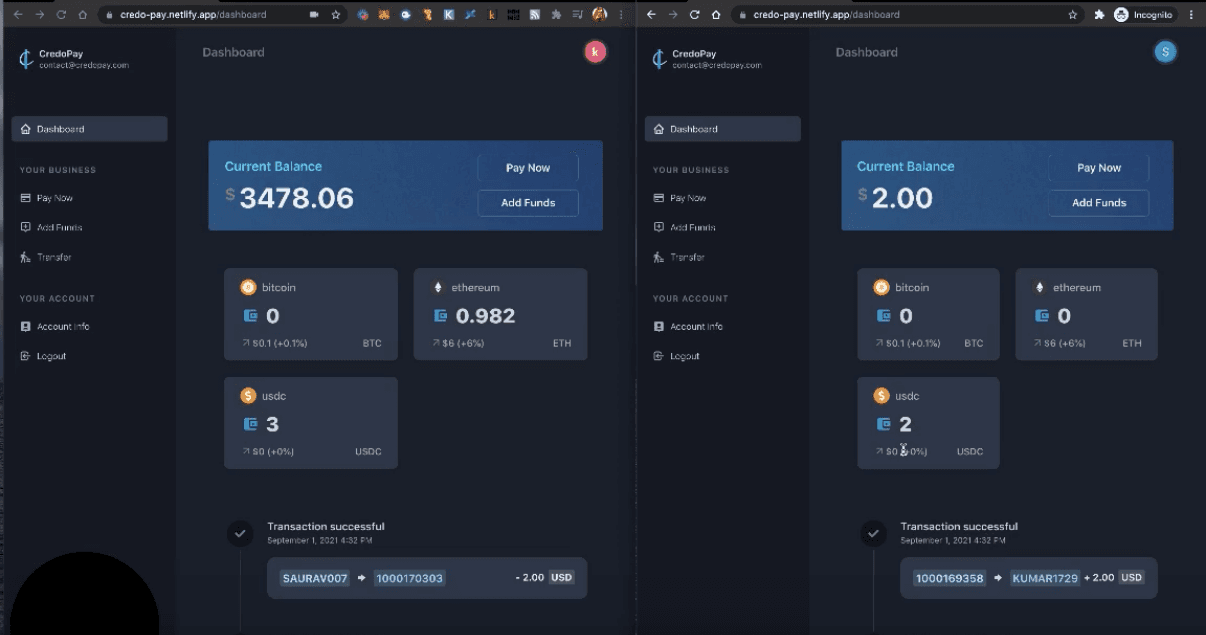Viewport: 1206px width, 635px height.
Task: Click the Incognito profile badge
Action: coord(1144,15)
